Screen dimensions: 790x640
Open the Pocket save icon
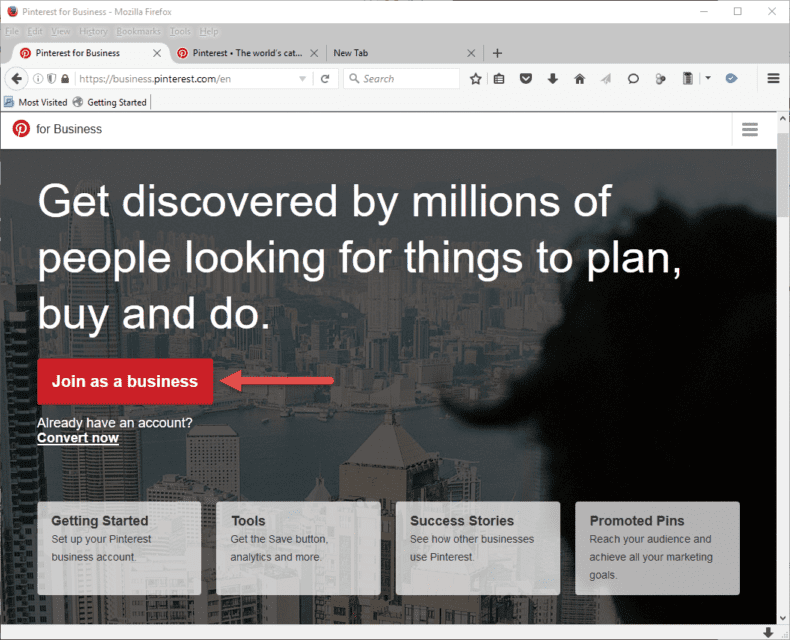(x=526, y=79)
